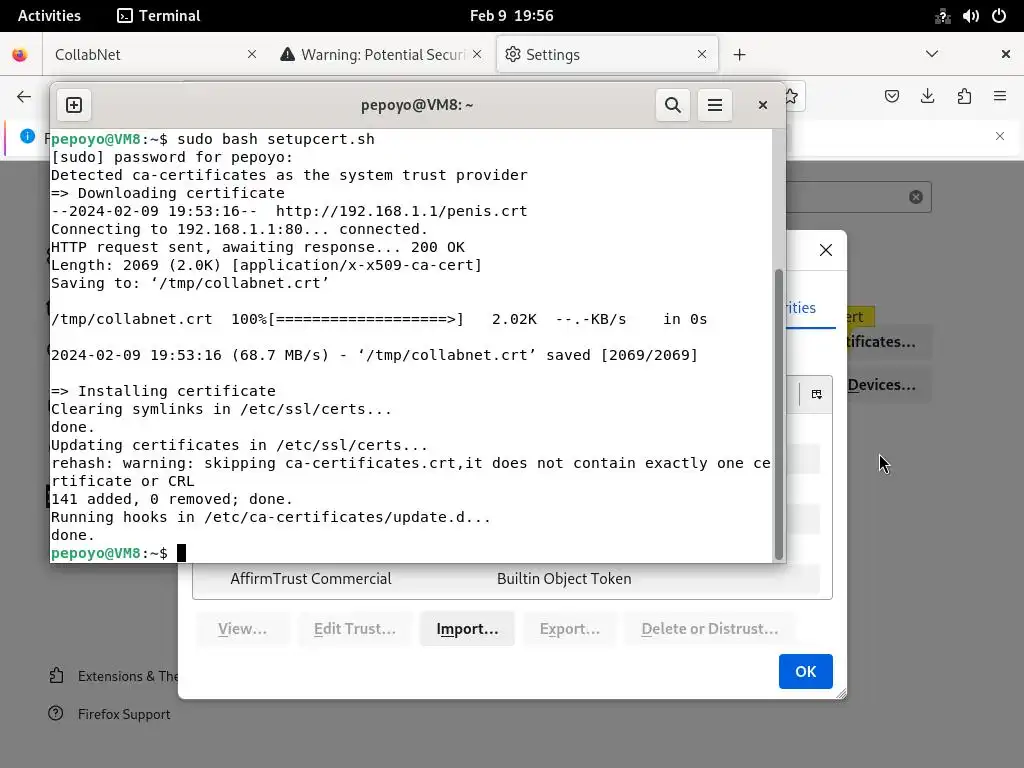This screenshot has width=1024, height=768.
Task: Open a new terminal tab
Action: click(x=74, y=105)
